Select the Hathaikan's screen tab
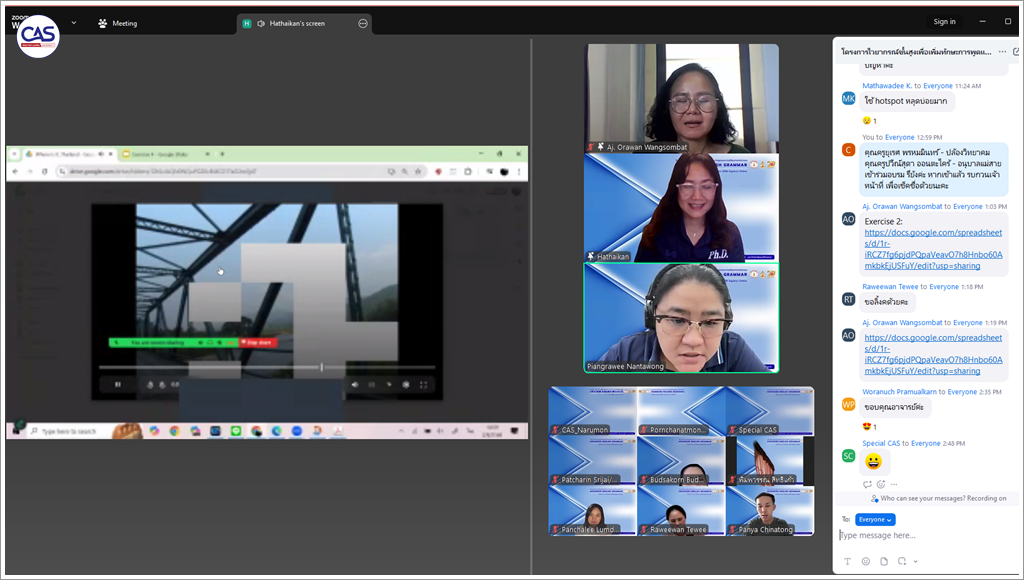This screenshot has height=580, width=1024. point(296,23)
